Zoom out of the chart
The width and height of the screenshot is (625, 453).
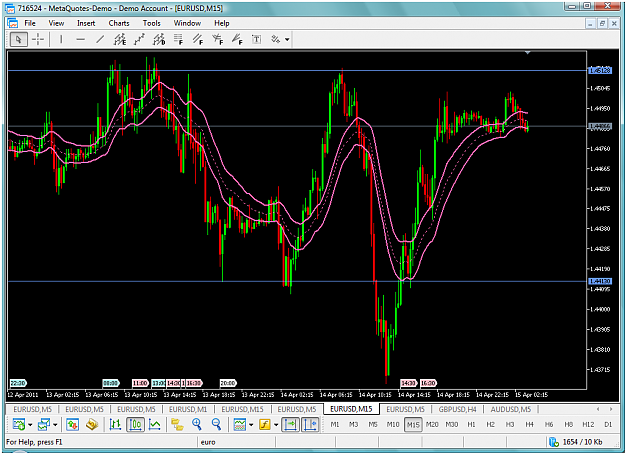pos(216,424)
